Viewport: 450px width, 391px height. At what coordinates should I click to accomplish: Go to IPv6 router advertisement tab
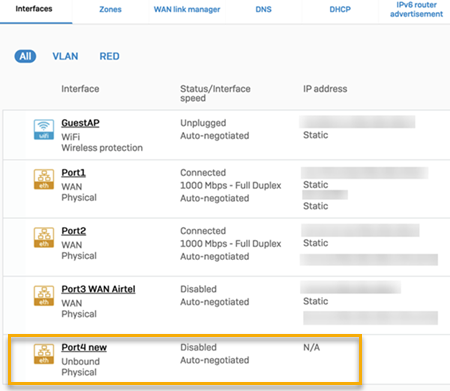coord(416,9)
